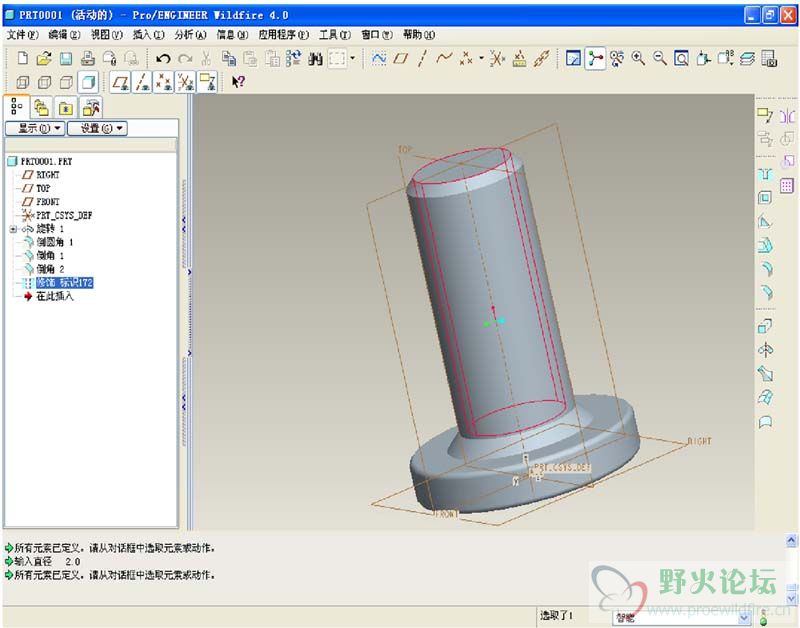Create a datum axis from the top toolbar
Screen dimensions: 800x628
[x=422, y=59]
